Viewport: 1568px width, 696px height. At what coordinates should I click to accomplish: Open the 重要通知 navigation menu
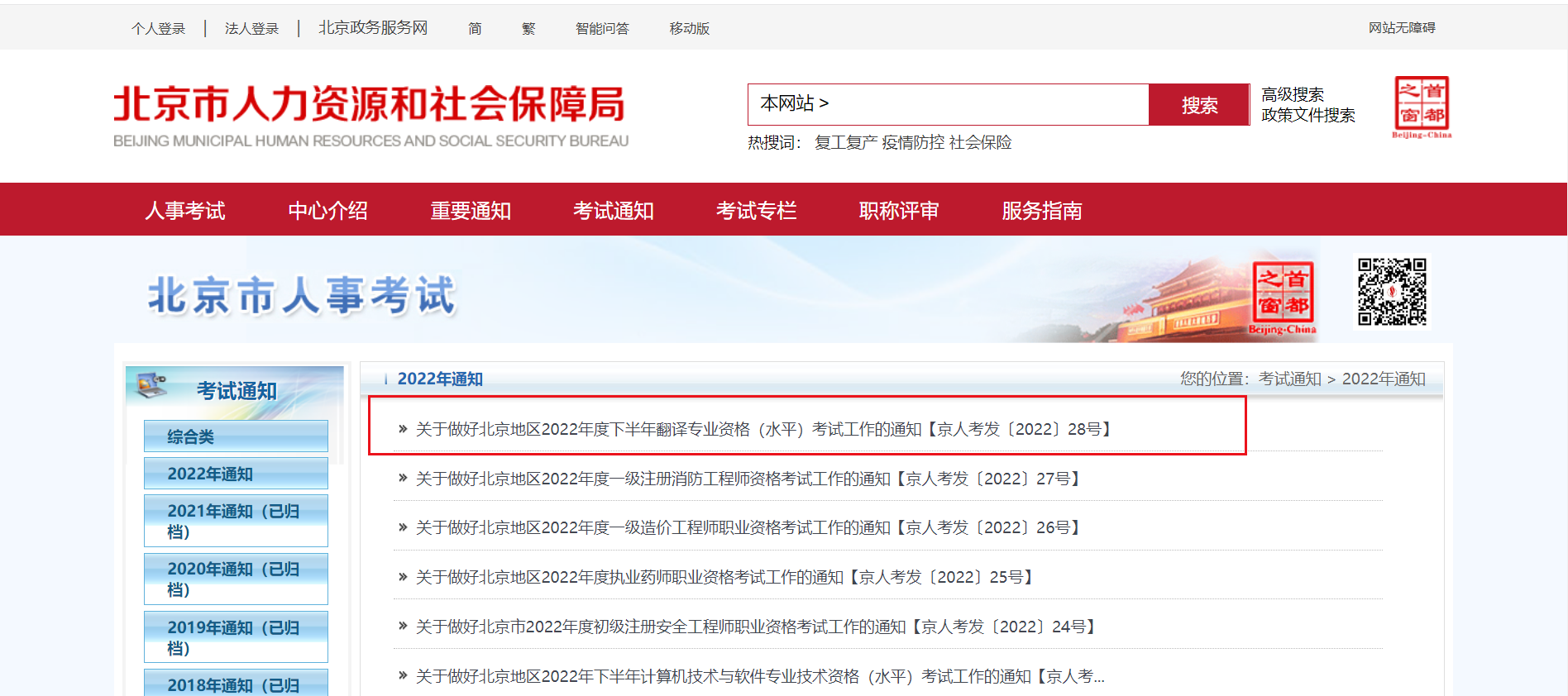(470, 211)
